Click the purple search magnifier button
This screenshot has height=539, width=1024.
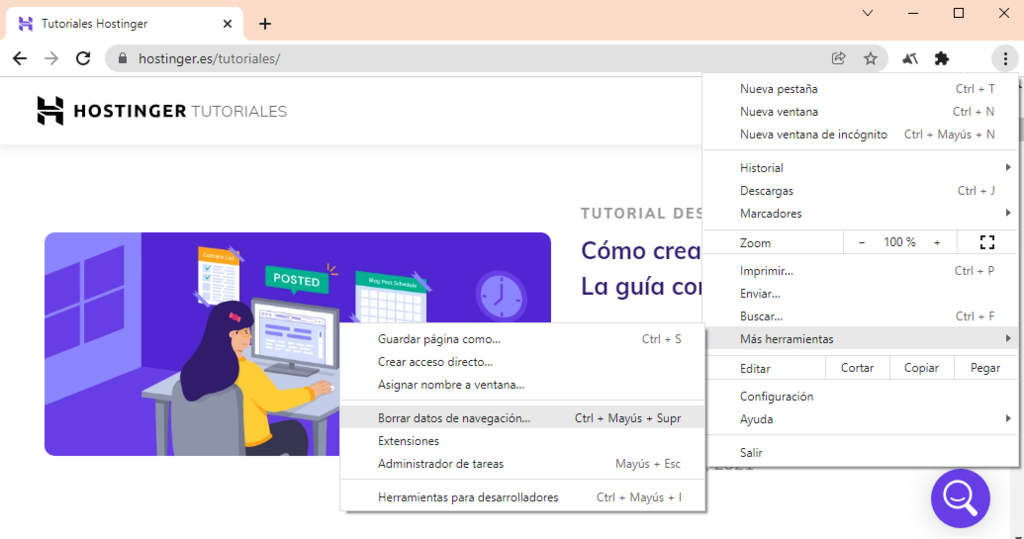(960, 497)
